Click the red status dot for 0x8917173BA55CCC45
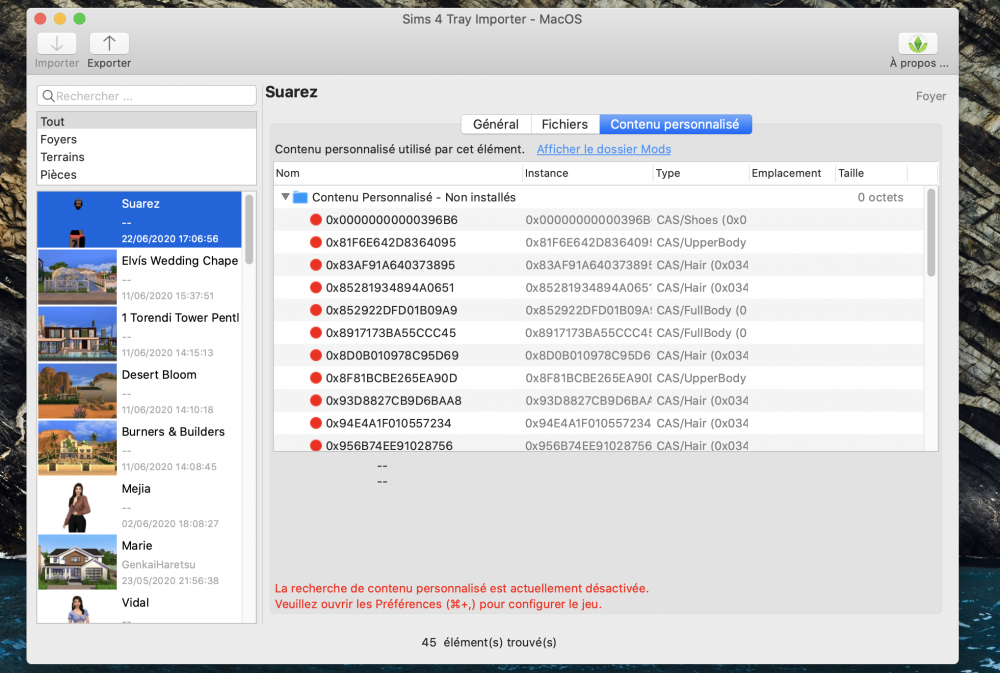 315,332
